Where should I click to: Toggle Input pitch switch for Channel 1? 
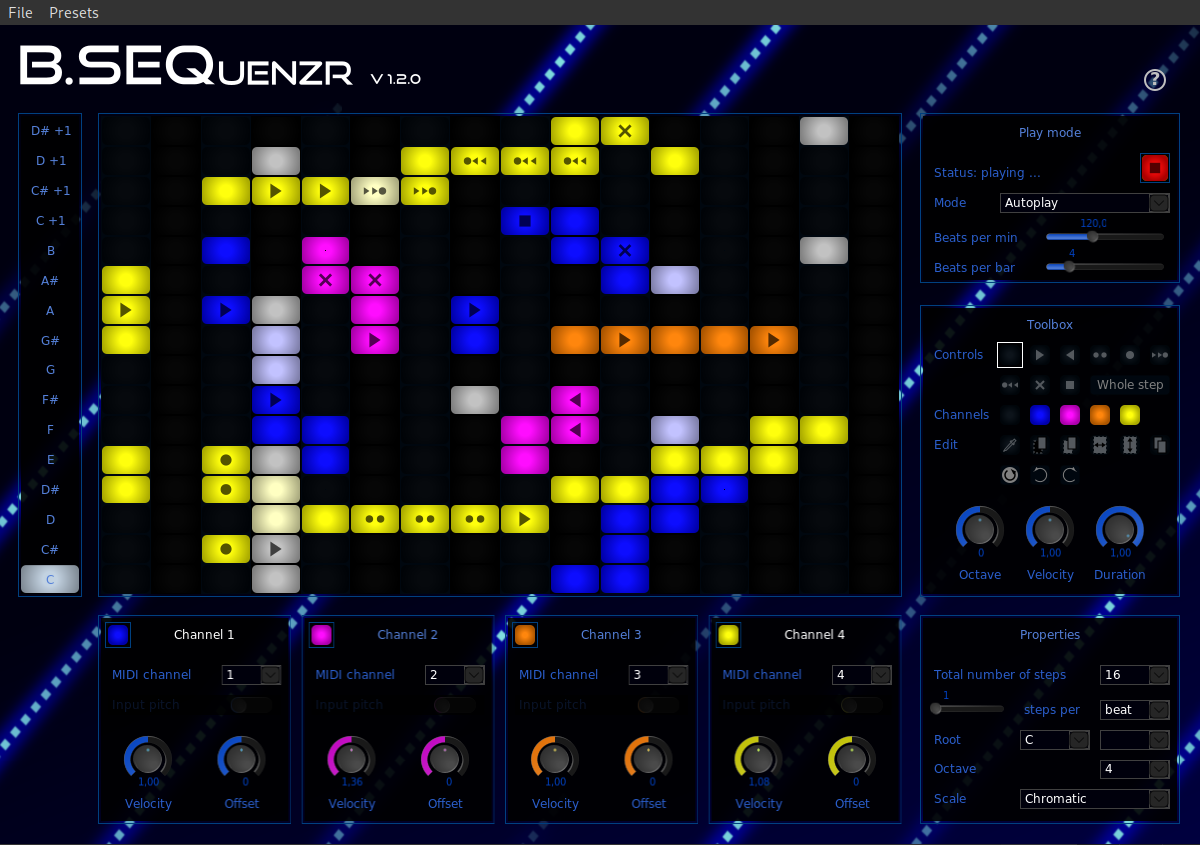click(x=251, y=705)
